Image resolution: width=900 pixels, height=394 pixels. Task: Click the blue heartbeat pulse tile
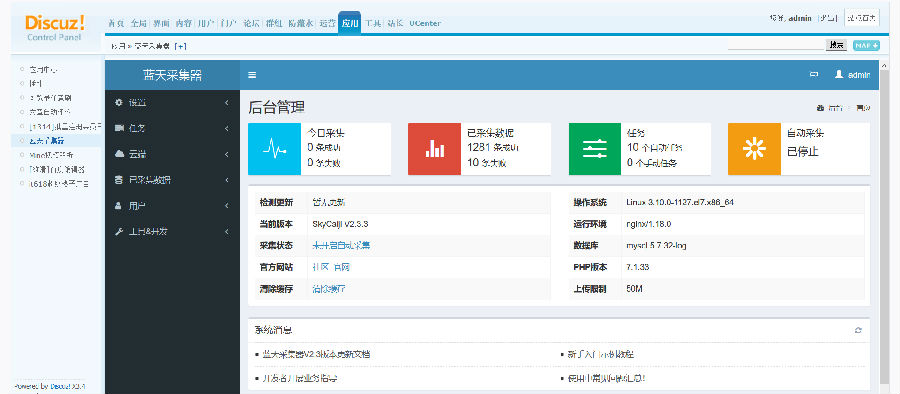tap(274, 149)
